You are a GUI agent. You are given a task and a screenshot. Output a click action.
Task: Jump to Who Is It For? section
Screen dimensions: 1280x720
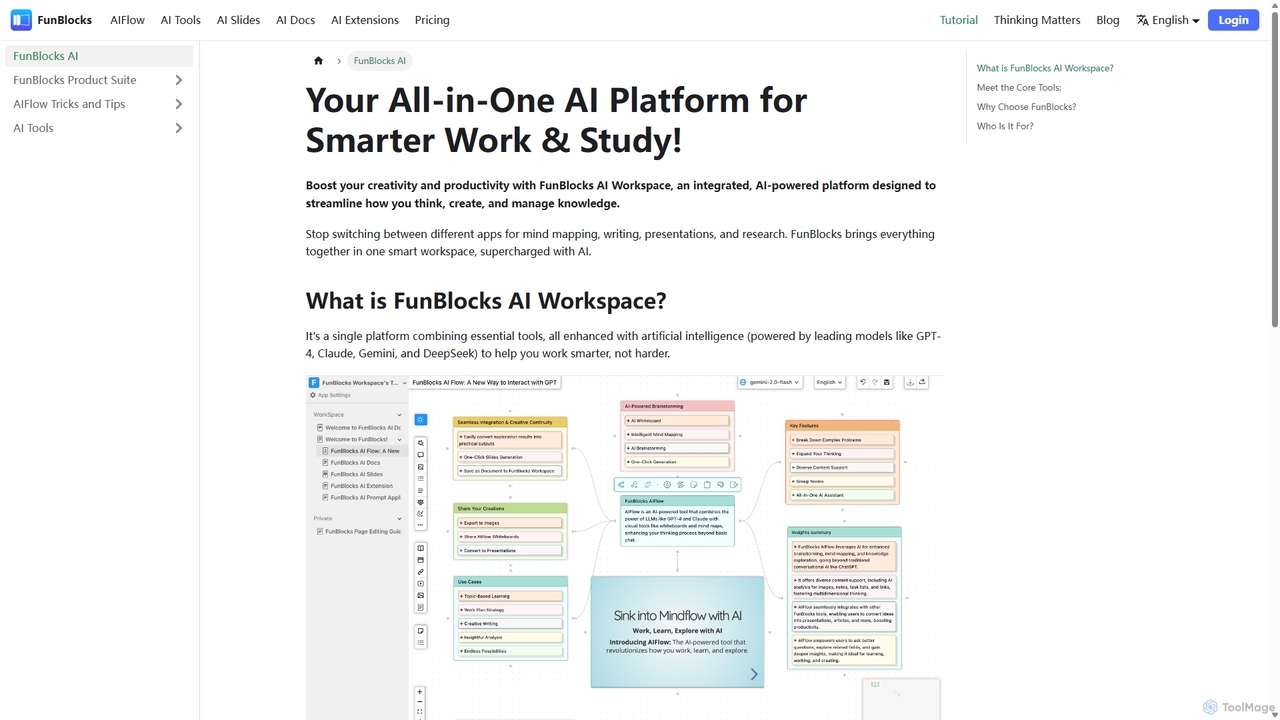[1005, 126]
